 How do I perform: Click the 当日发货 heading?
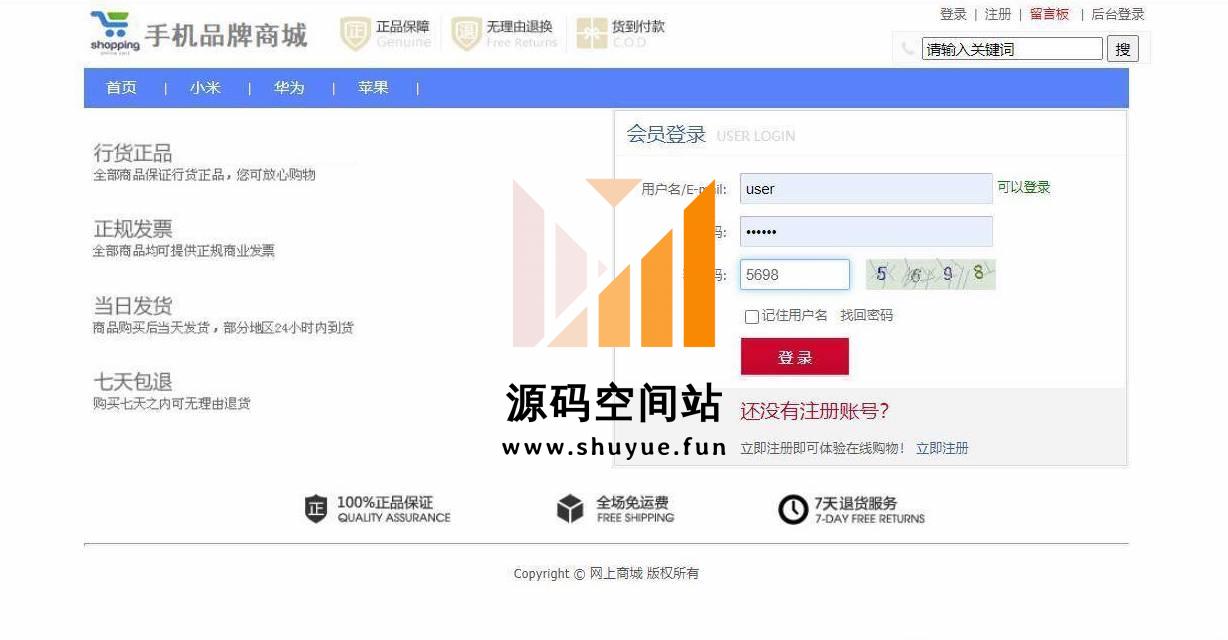[133, 306]
